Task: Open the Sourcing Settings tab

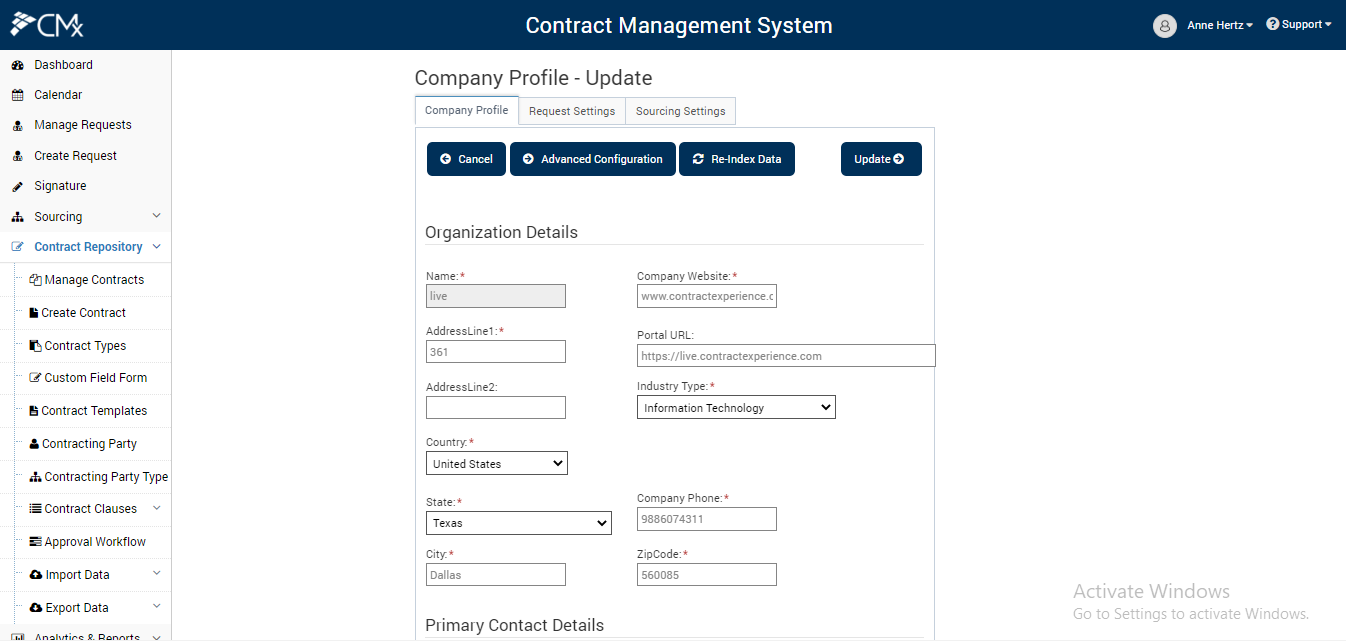Action: pos(680,111)
